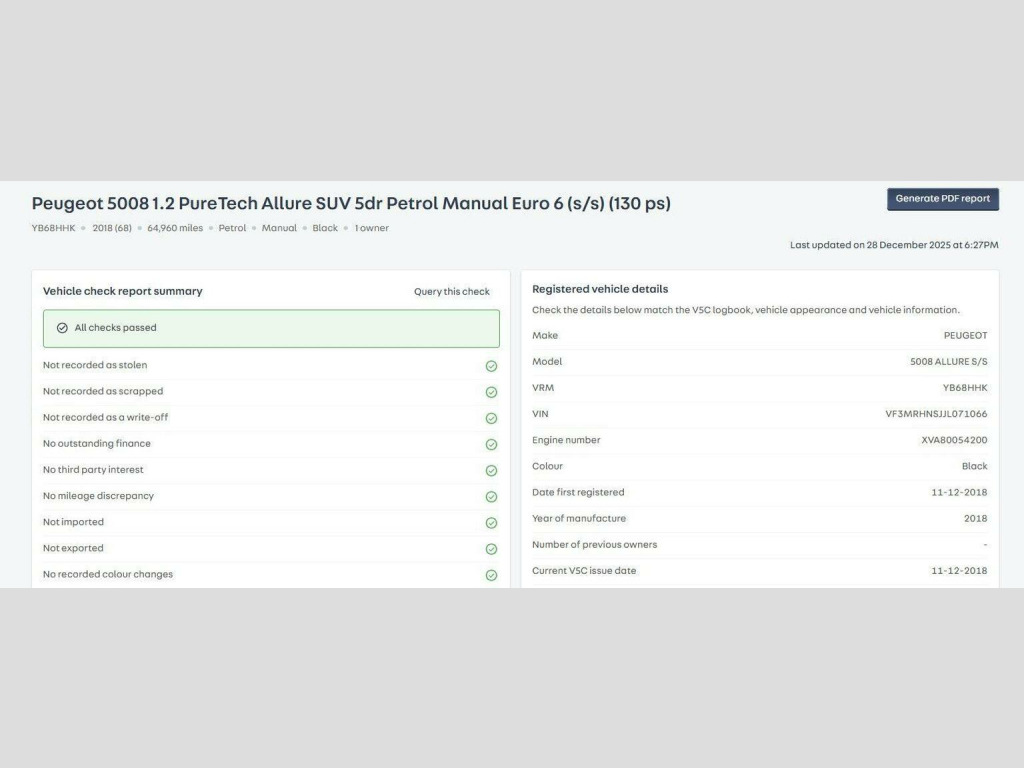Open the Query this check link
The image size is (1024, 768).
click(452, 292)
